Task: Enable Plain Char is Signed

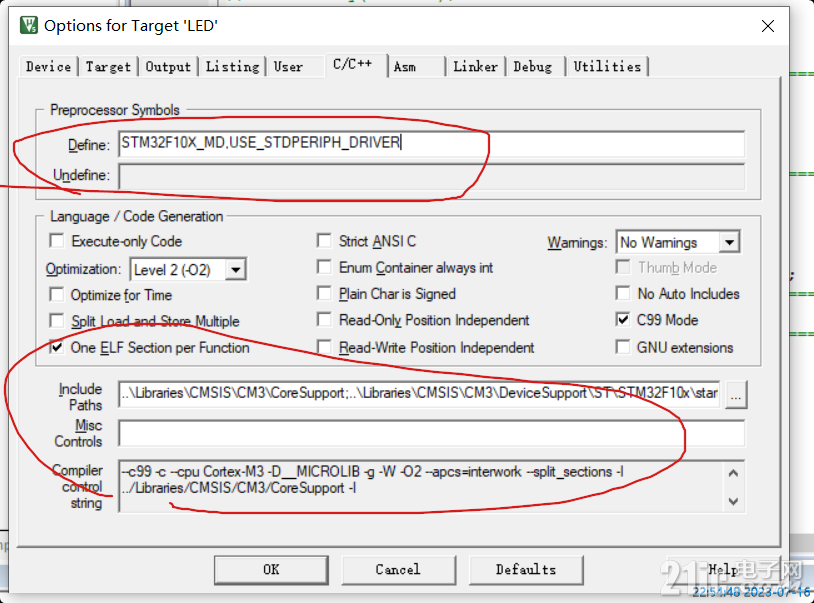Action: coord(324,293)
